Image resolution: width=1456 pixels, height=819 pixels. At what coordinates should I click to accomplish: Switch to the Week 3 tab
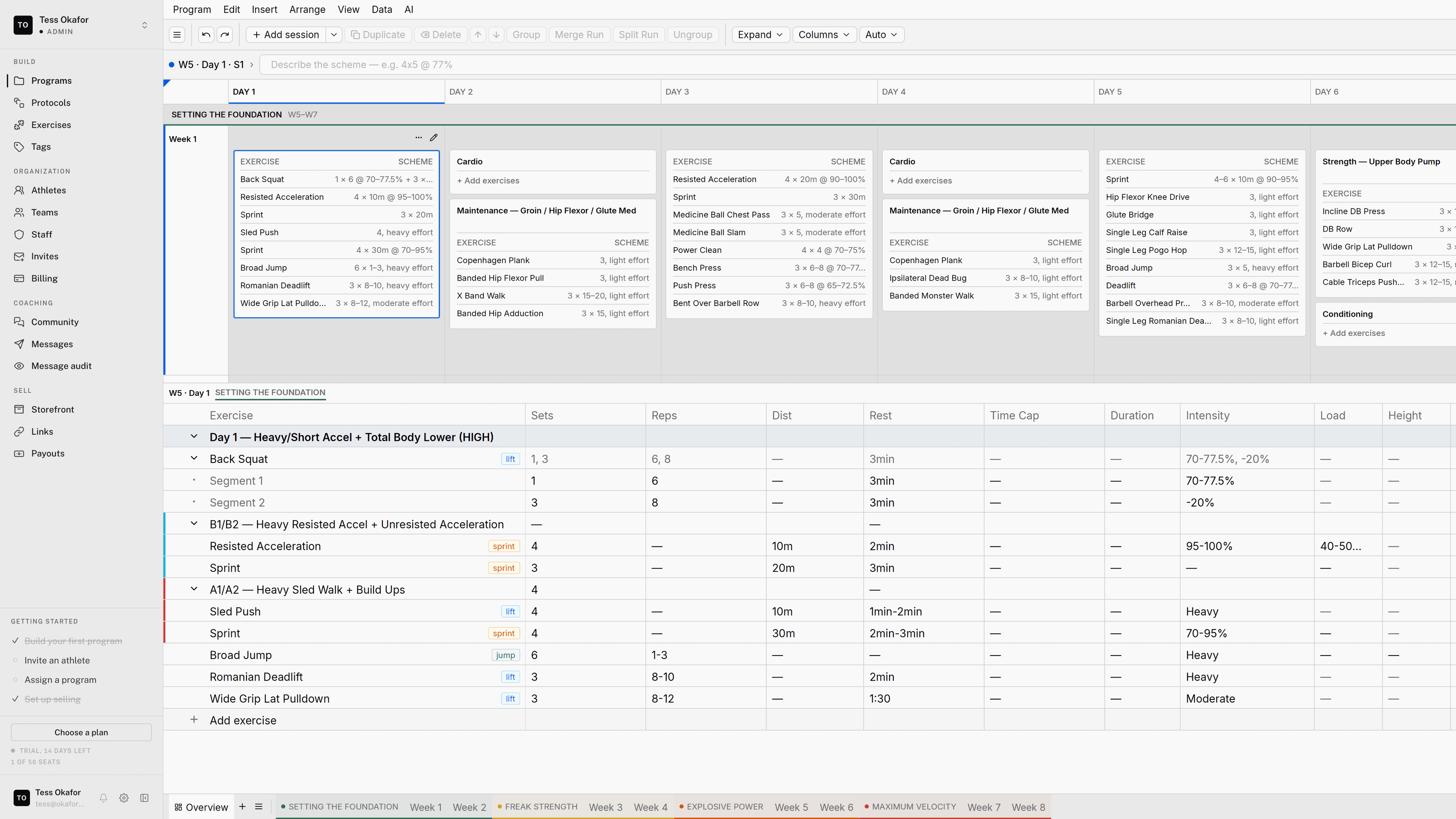606,806
